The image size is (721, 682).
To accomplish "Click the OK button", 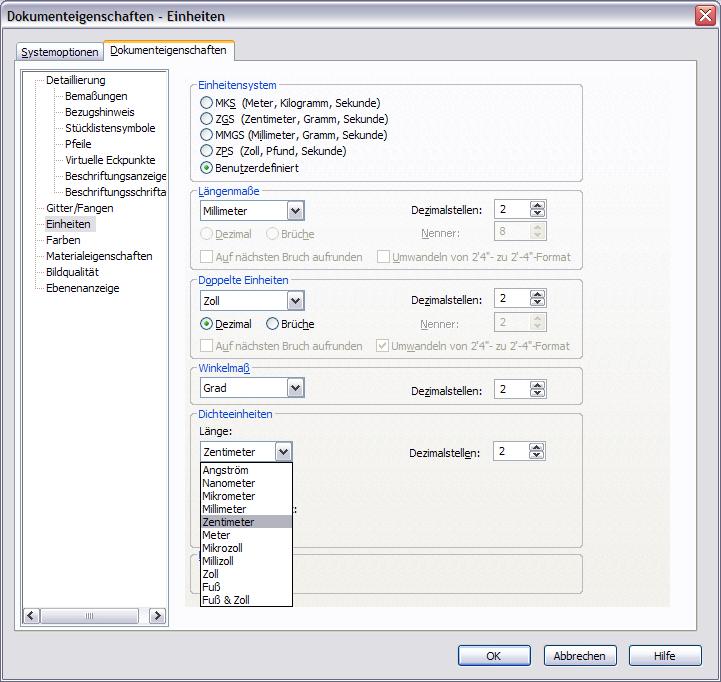I will 494,656.
